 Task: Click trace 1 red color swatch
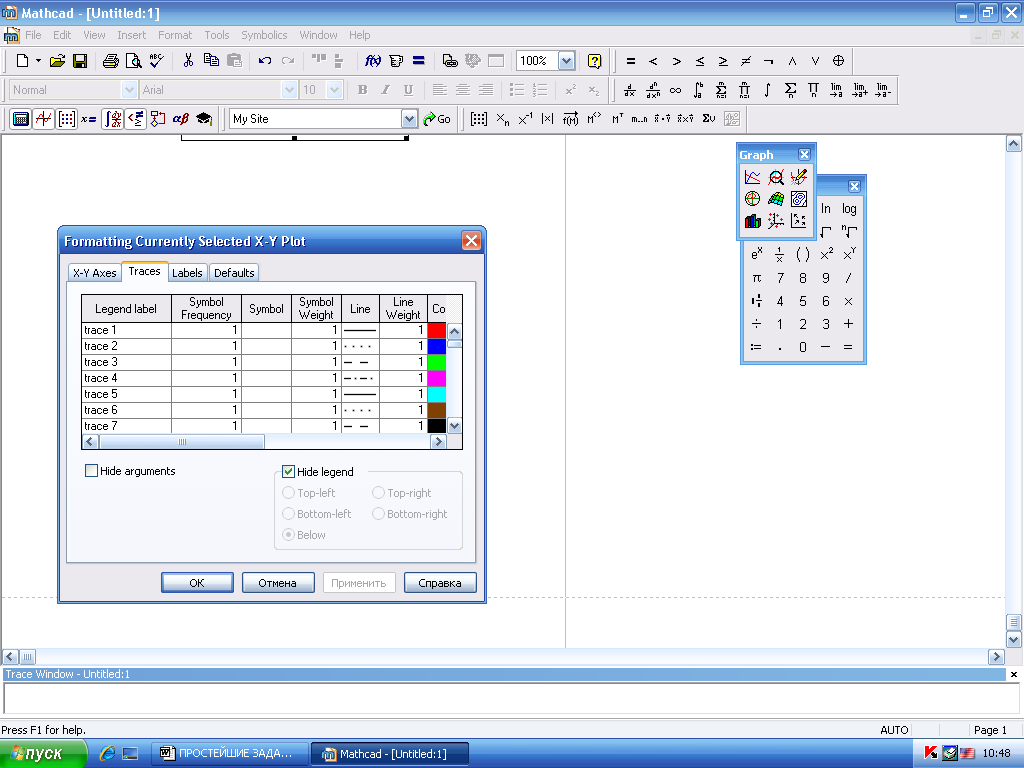point(436,330)
